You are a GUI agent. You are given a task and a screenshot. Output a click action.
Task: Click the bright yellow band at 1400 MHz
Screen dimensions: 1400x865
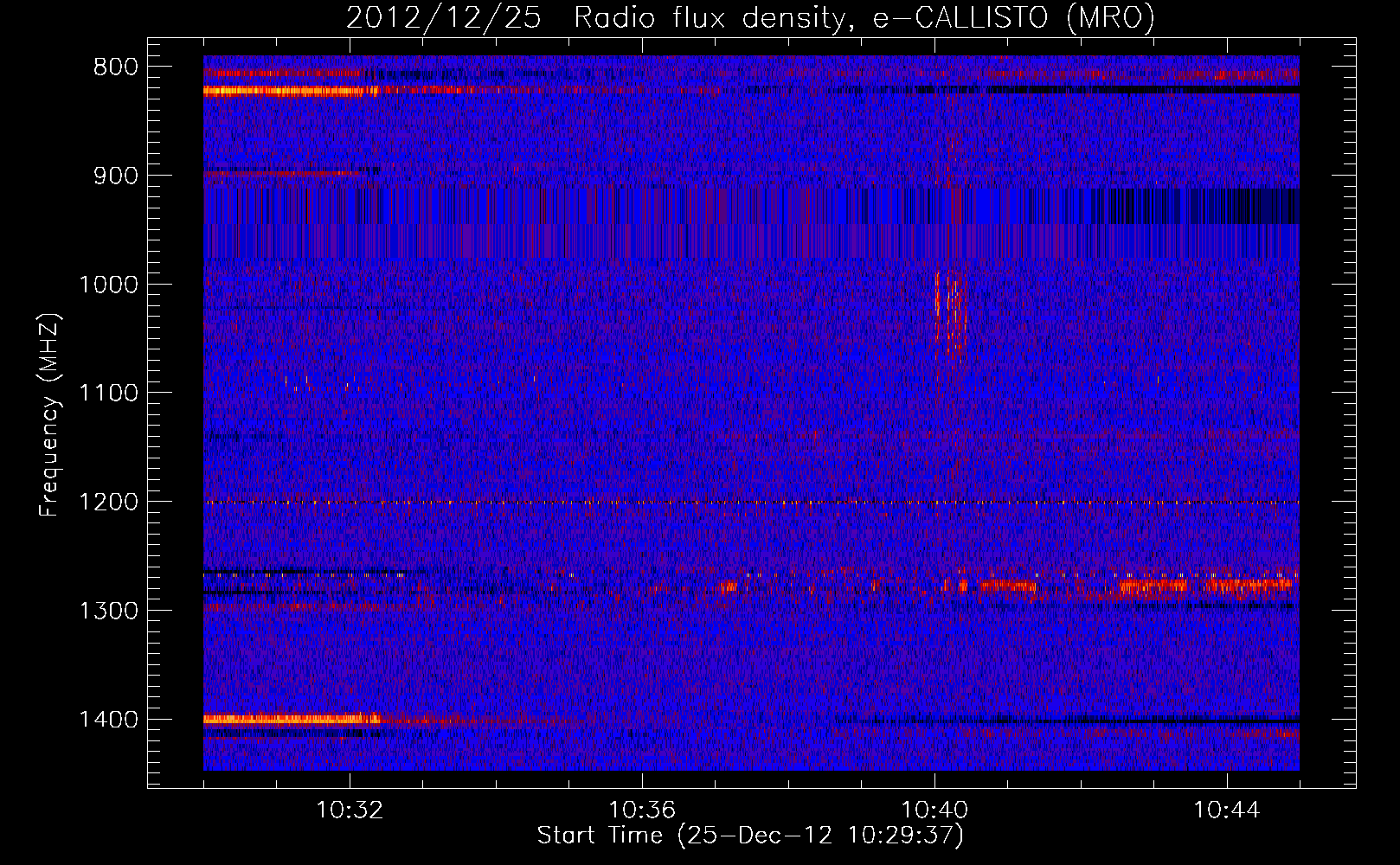point(292,719)
